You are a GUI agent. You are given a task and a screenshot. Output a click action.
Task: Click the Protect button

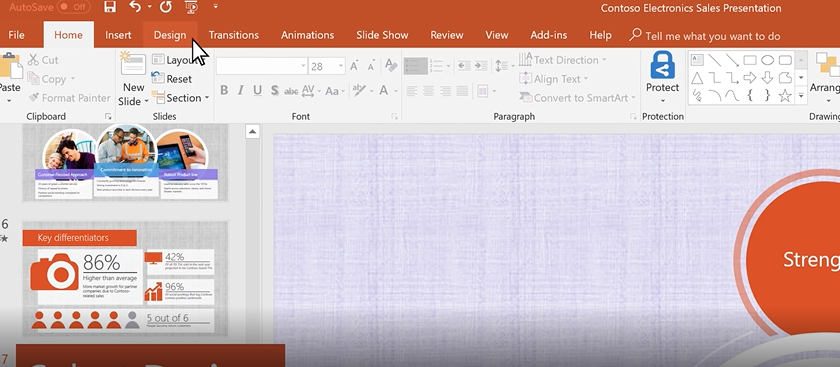(662, 78)
